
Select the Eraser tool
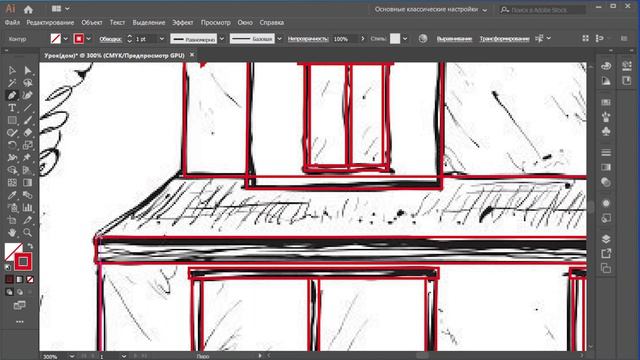coord(27,133)
